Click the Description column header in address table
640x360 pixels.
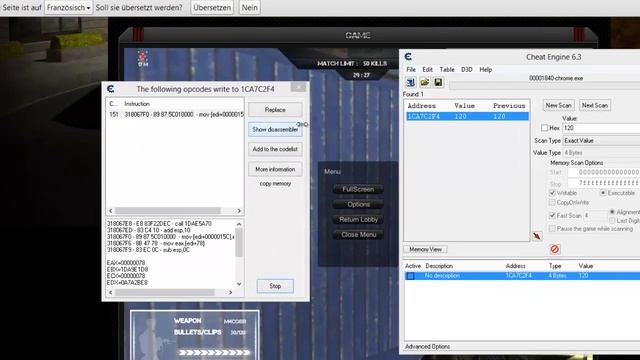[x=439, y=266]
